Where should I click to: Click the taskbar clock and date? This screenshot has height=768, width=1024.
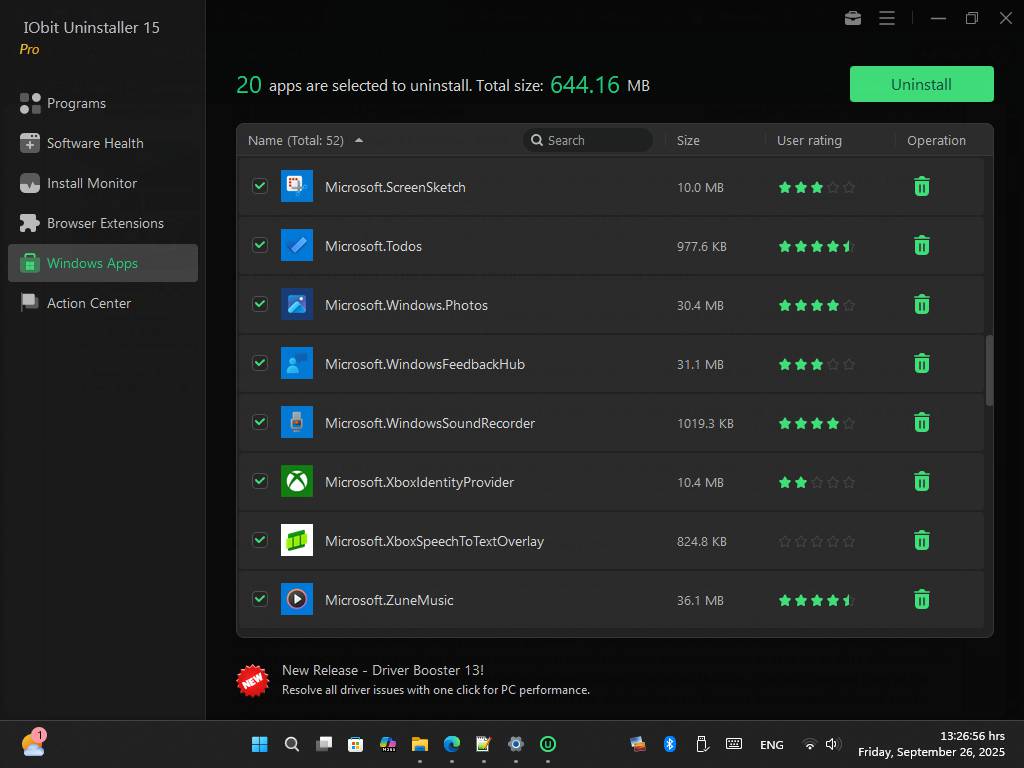[931, 744]
